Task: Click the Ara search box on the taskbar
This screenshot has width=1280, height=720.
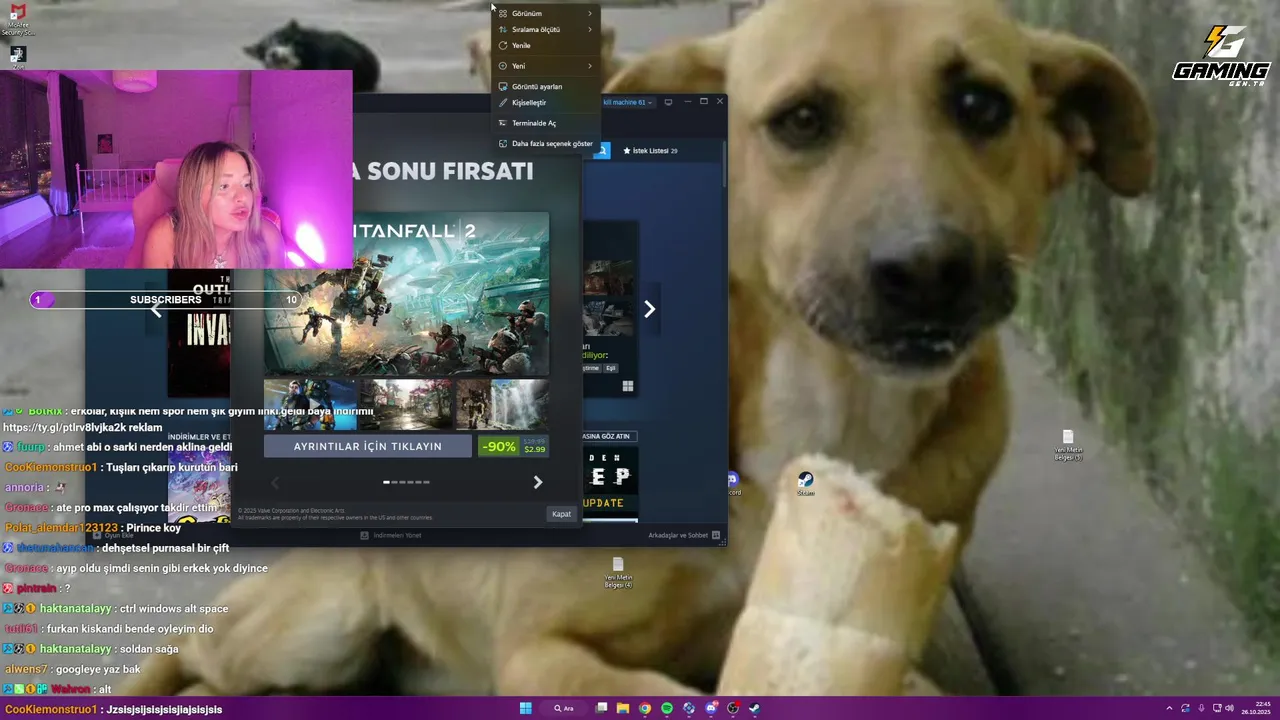Action: [564, 708]
